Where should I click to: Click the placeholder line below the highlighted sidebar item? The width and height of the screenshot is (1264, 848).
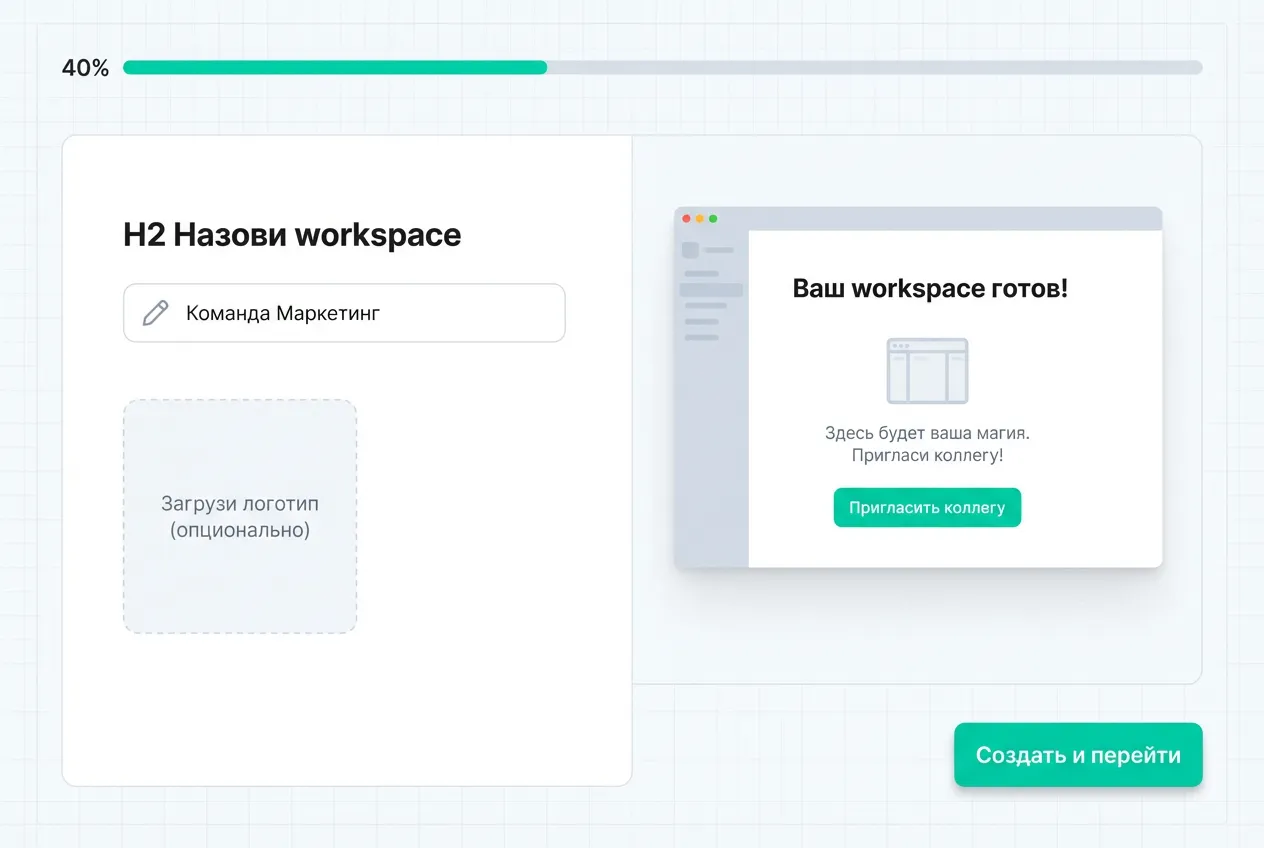(705, 306)
